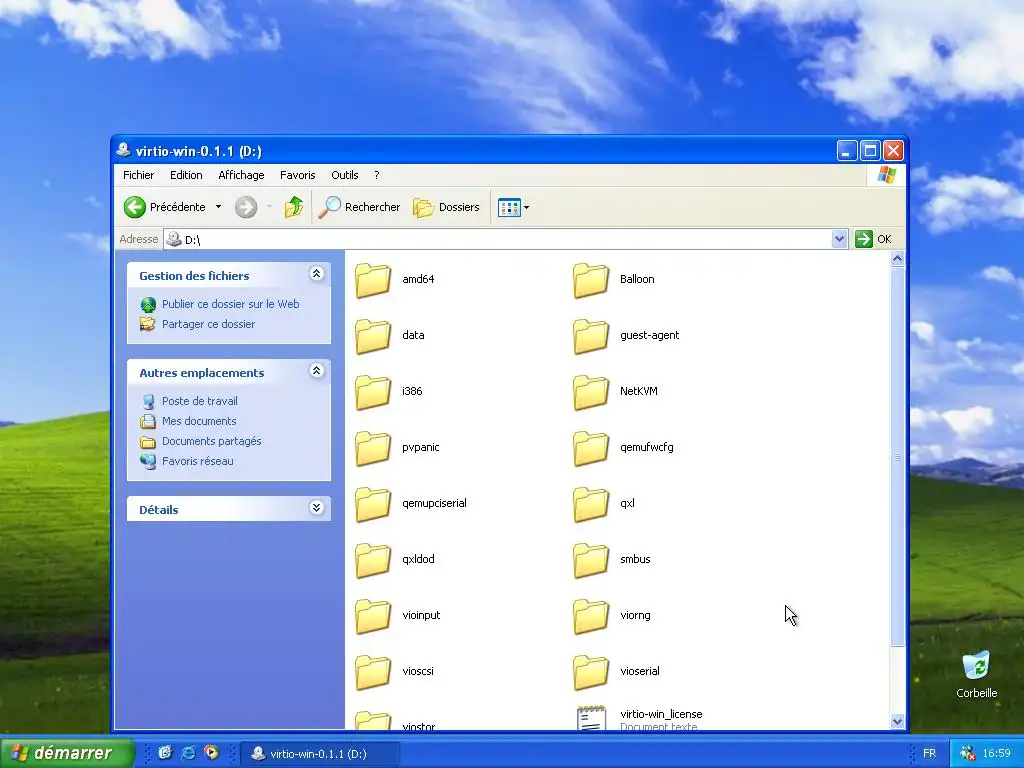Image resolution: width=1024 pixels, height=768 pixels.
Task: Open the Edition menu
Action: tap(186, 175)
